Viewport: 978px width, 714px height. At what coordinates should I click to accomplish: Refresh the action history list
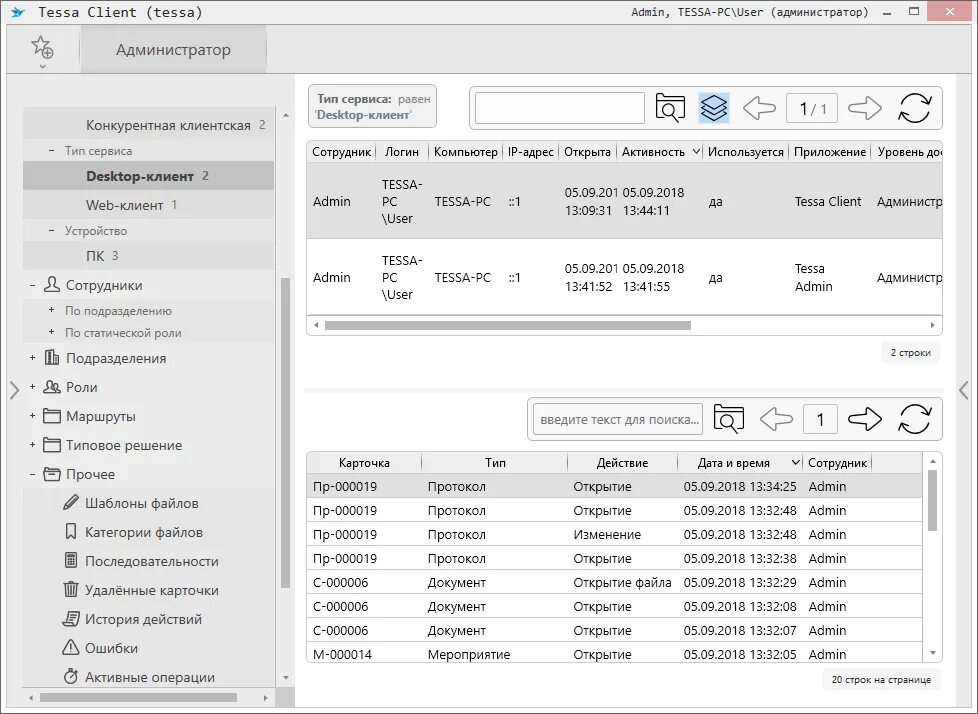coord(915,419)
